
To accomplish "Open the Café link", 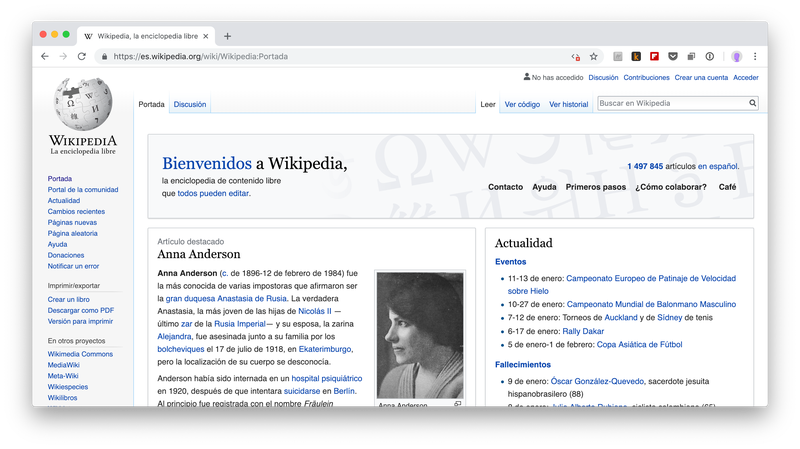I will click(x=728, y=187).
